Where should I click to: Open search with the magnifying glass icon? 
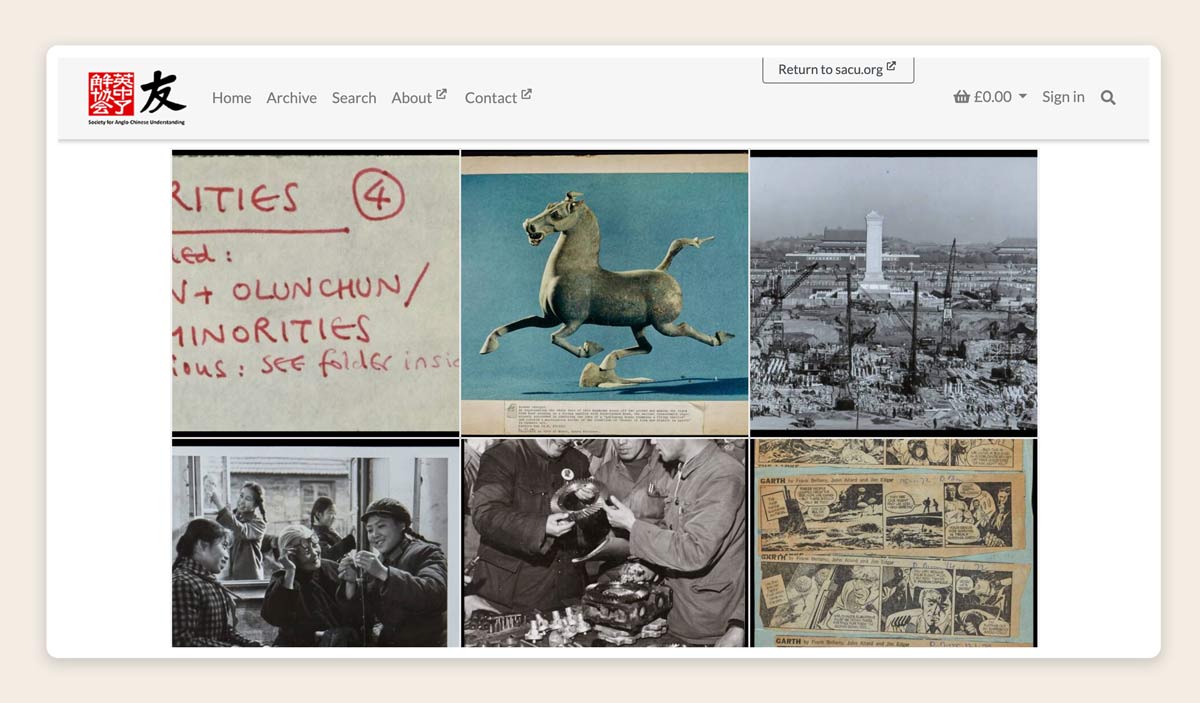click(1108, 97)
